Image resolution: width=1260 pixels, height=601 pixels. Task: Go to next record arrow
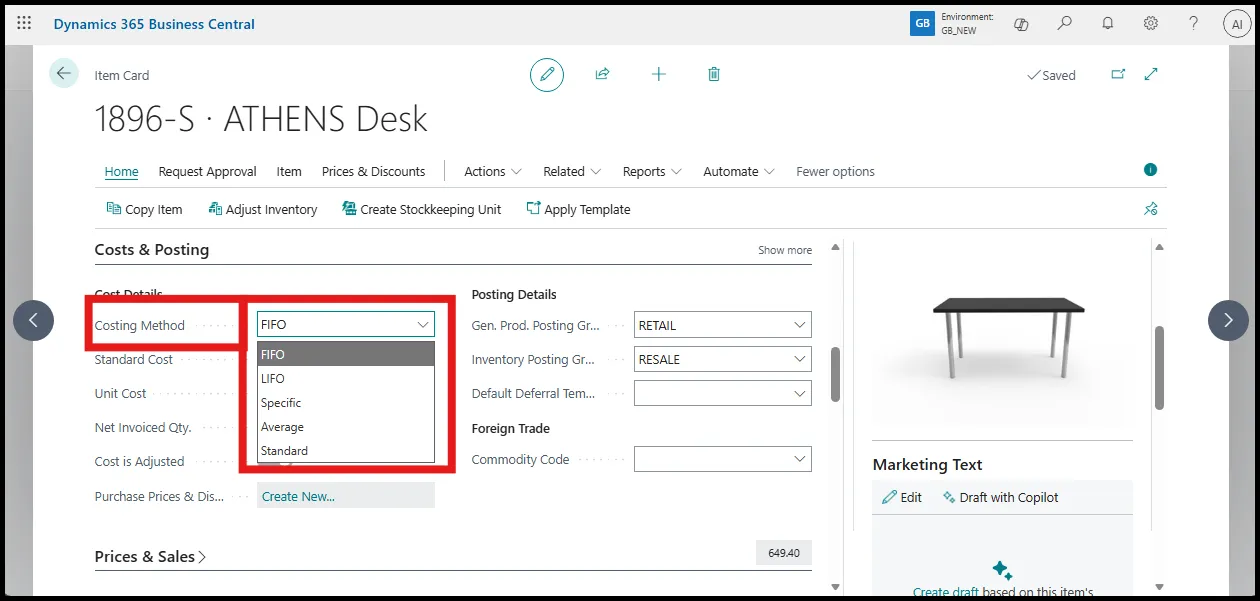click(1228, 320)
